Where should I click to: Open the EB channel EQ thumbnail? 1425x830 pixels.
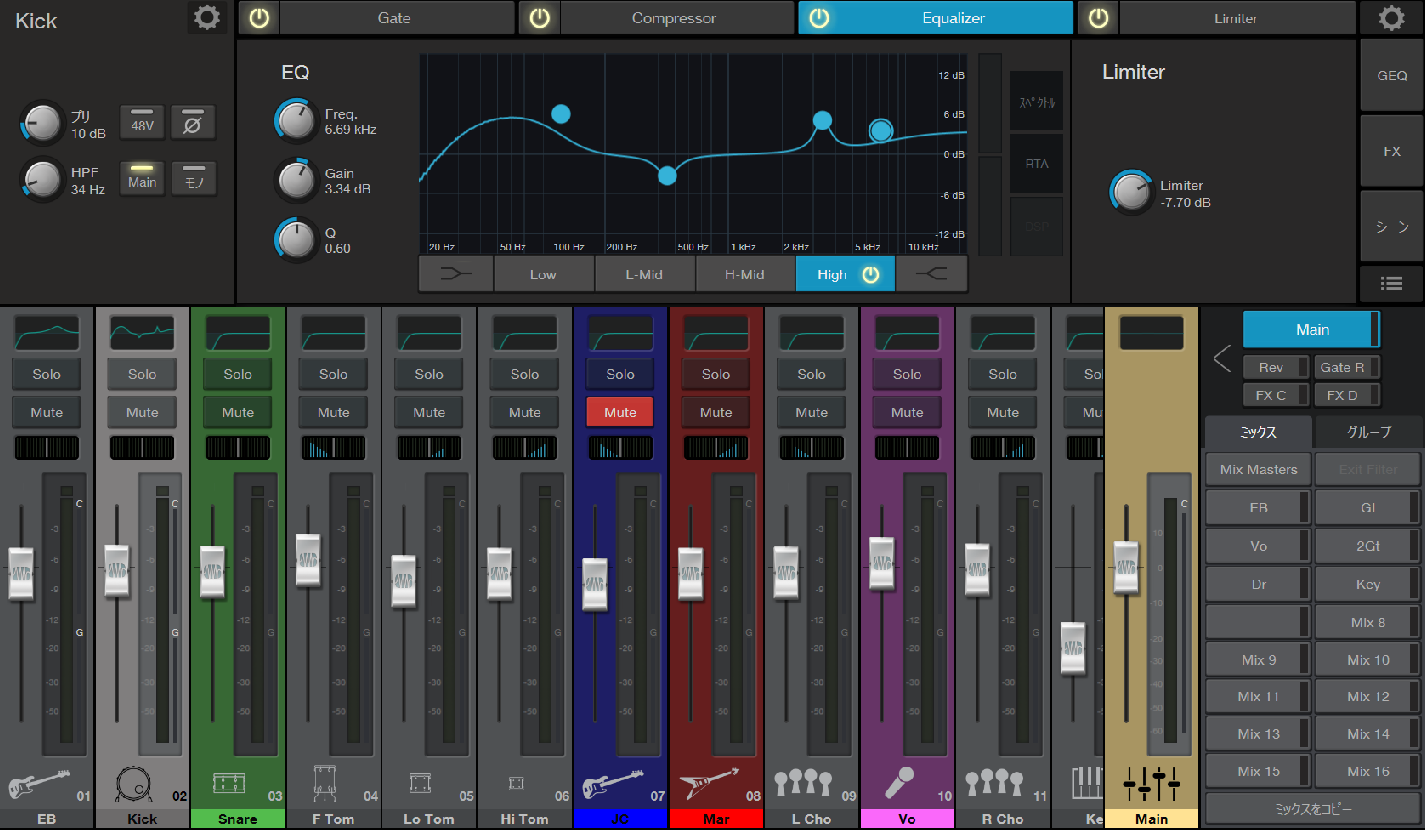coord(46,333)
